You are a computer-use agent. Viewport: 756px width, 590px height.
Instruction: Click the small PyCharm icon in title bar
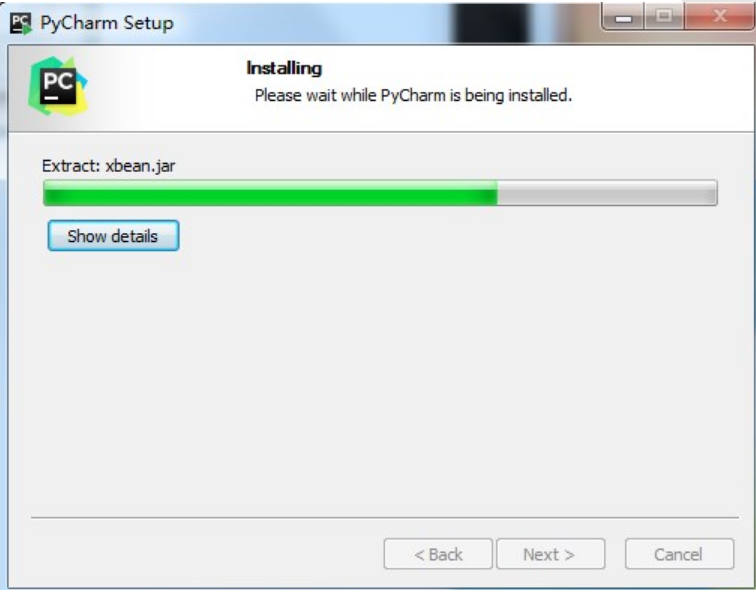tap(21, 24)
